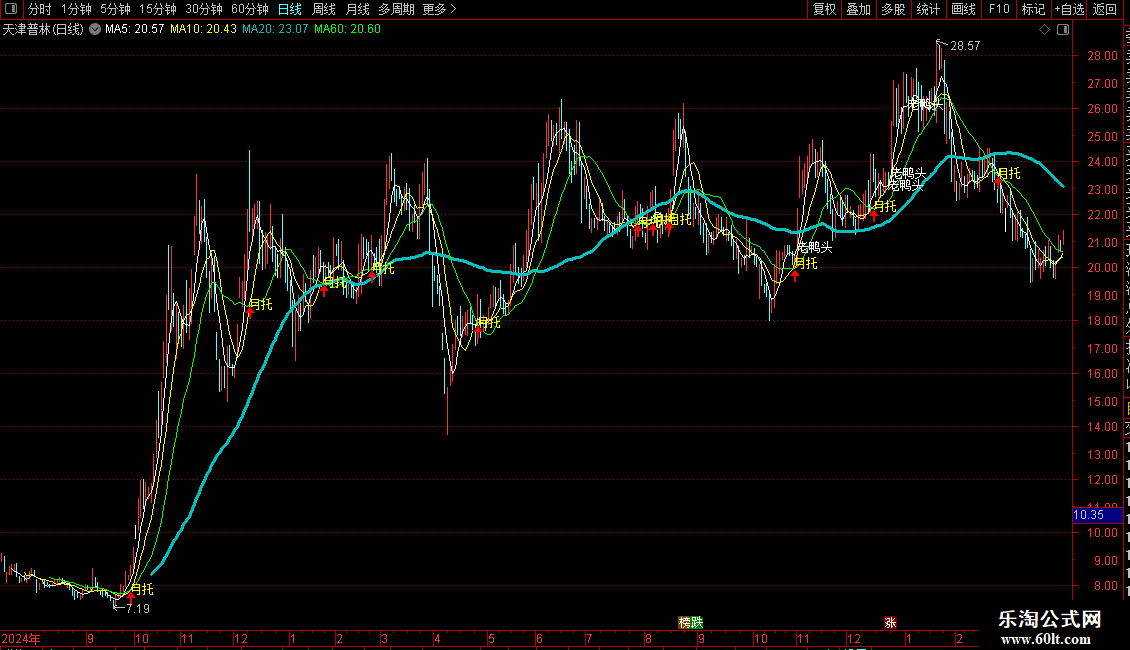Screen dimensions: 1130x650
Task: Activate the 画线 drawing tools
Action: pyautogui.click(x=963, y=9)
